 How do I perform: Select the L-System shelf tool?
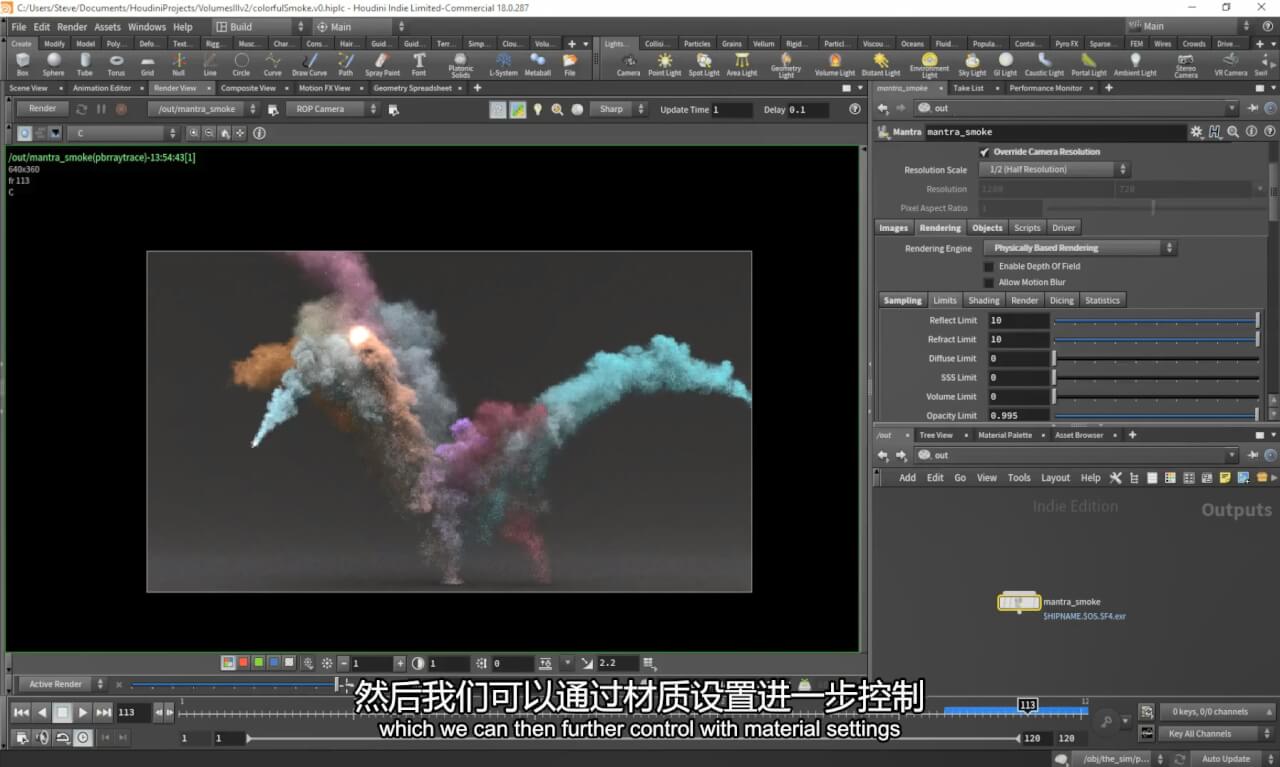[503, 65]
